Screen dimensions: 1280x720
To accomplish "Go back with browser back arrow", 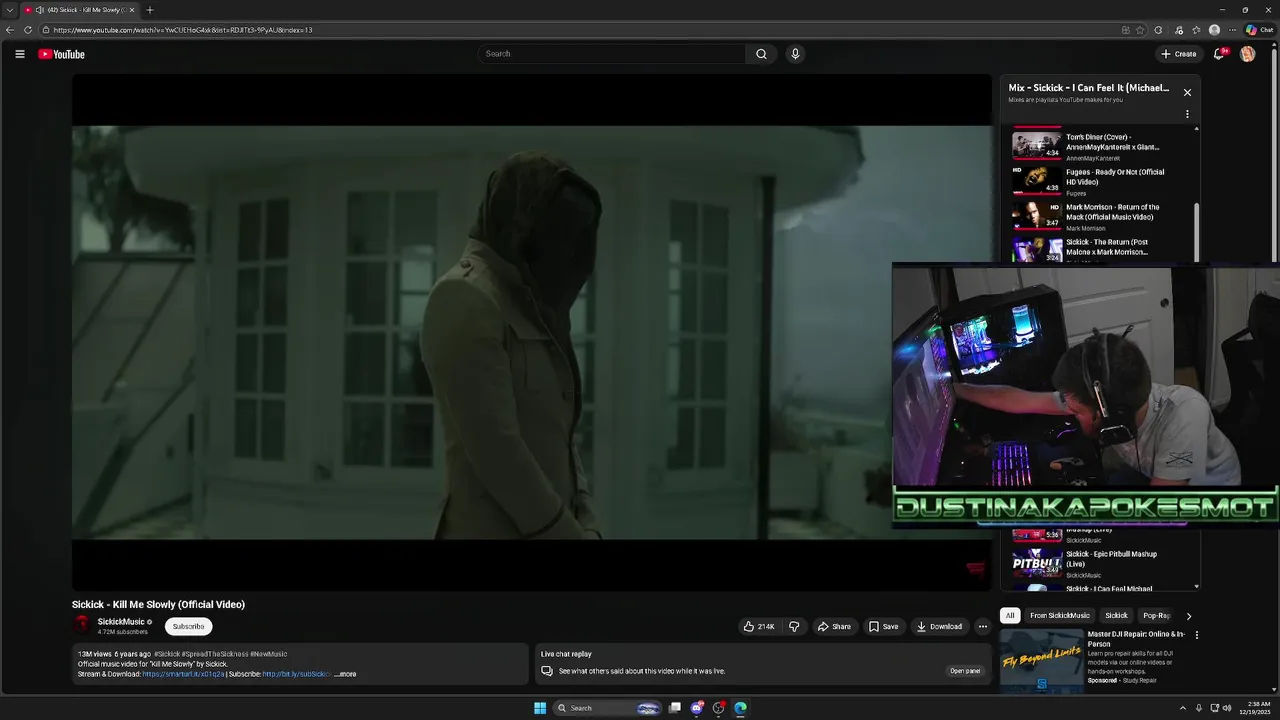I will click(x=10, y=30).
